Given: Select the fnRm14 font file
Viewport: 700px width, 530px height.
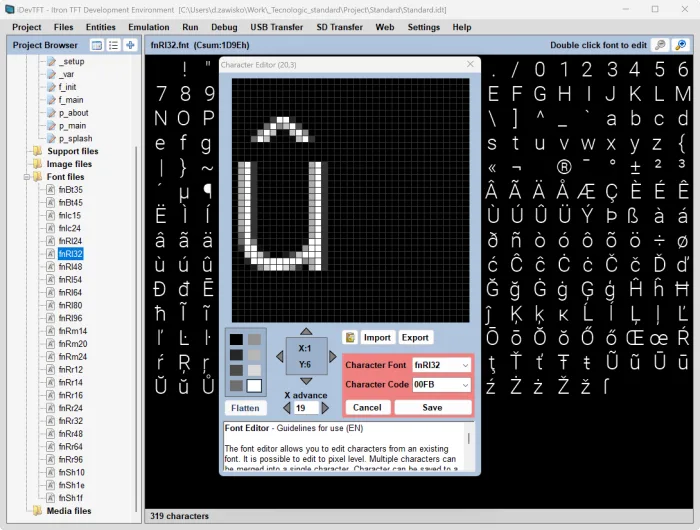Looking at the screenshot, I should coord(73,331).
